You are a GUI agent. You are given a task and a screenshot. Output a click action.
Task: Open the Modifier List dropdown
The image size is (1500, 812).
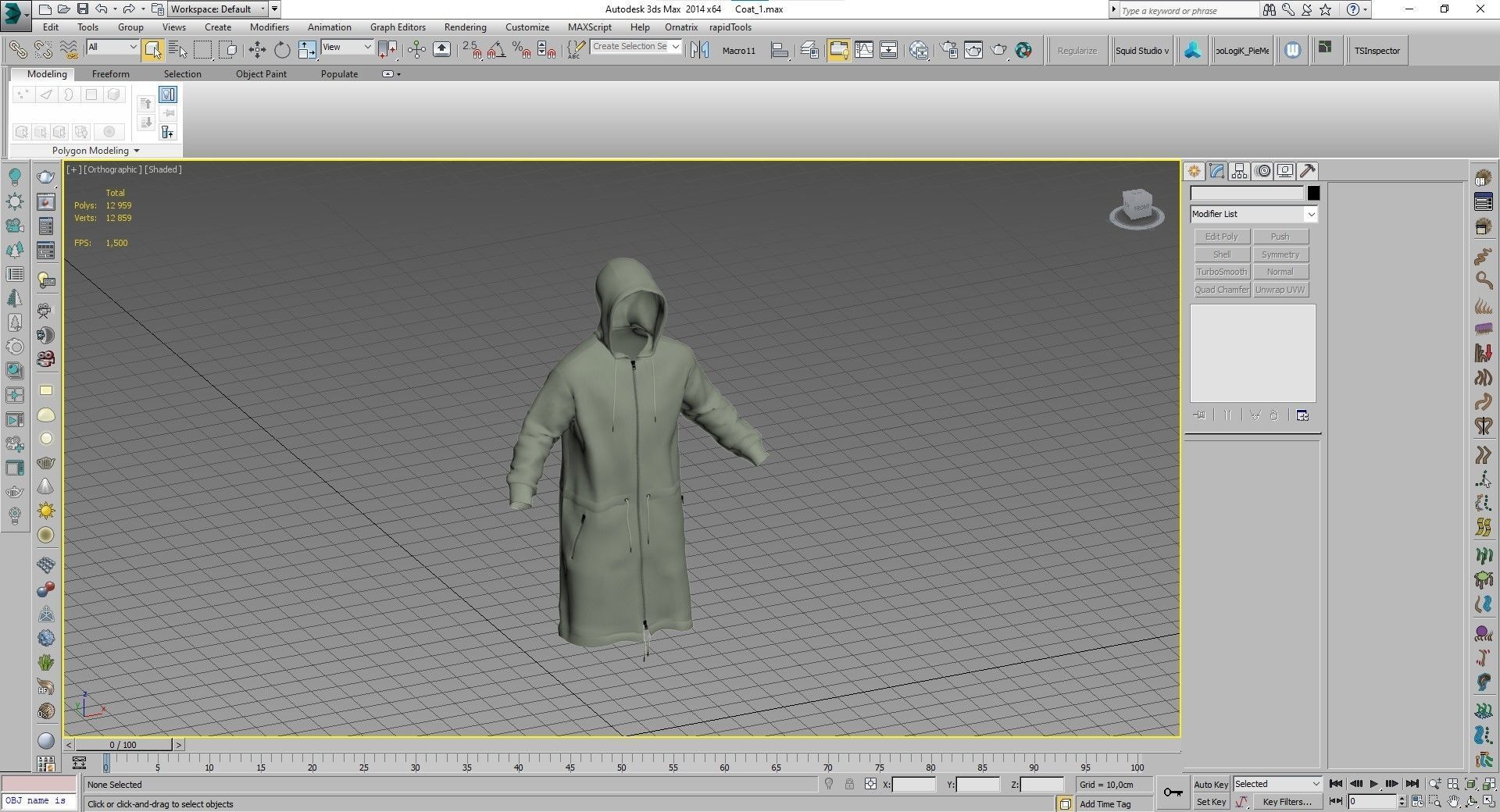(1253, 214)
